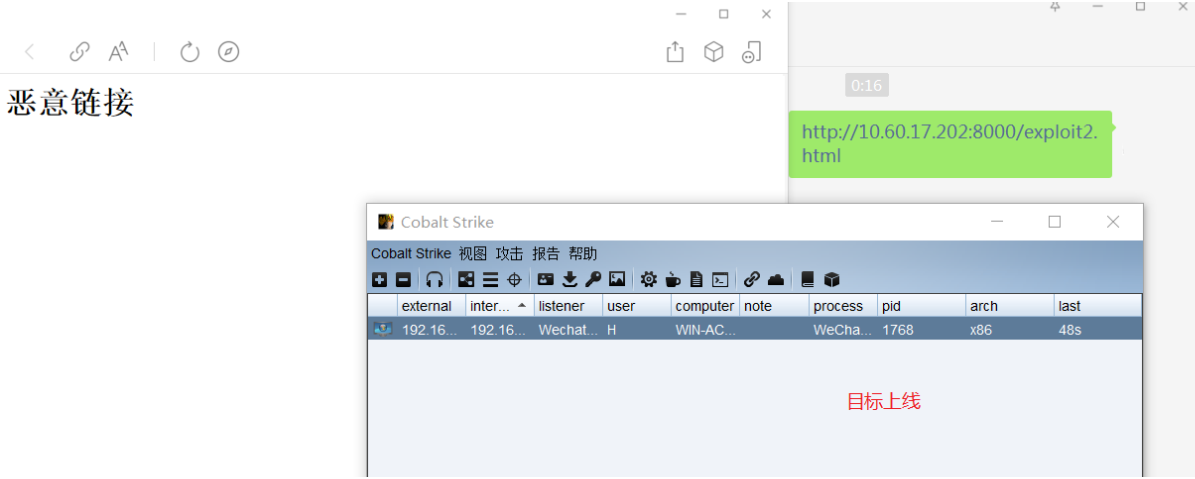Open the 攻击 menu
Image resolution: width=1195 pixels, height=479 pixels.
tap(509, 254)
